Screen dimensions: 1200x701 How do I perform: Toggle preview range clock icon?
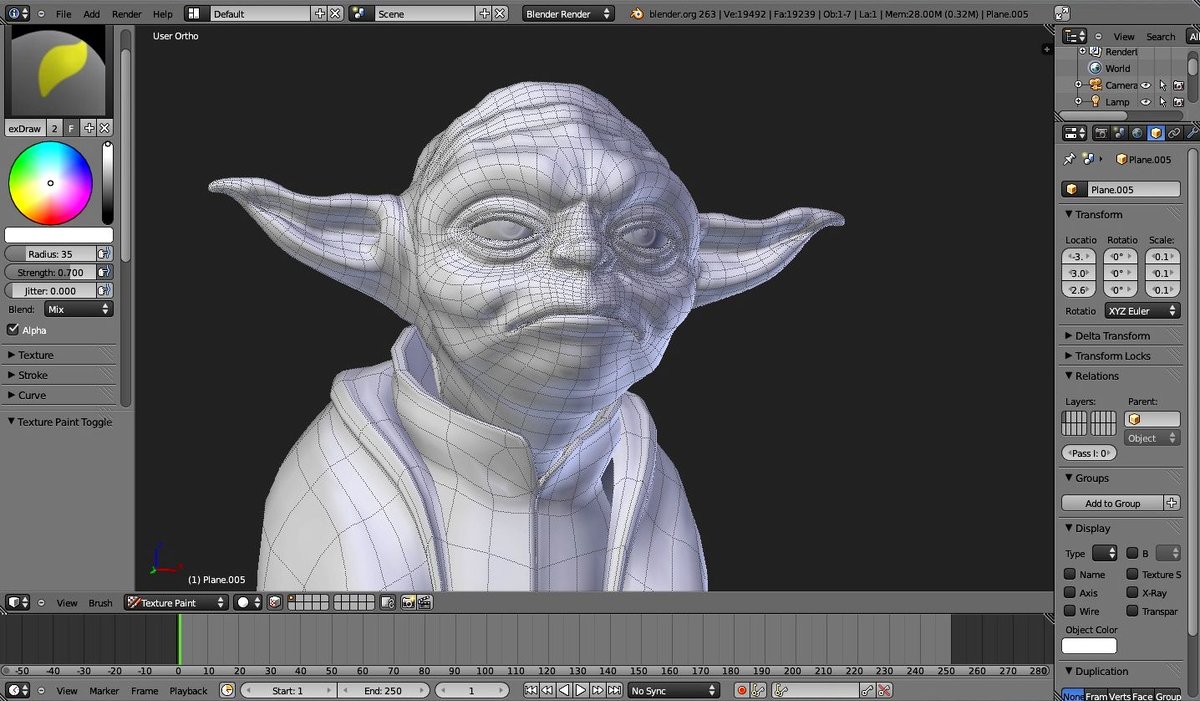tap(227, 690)
